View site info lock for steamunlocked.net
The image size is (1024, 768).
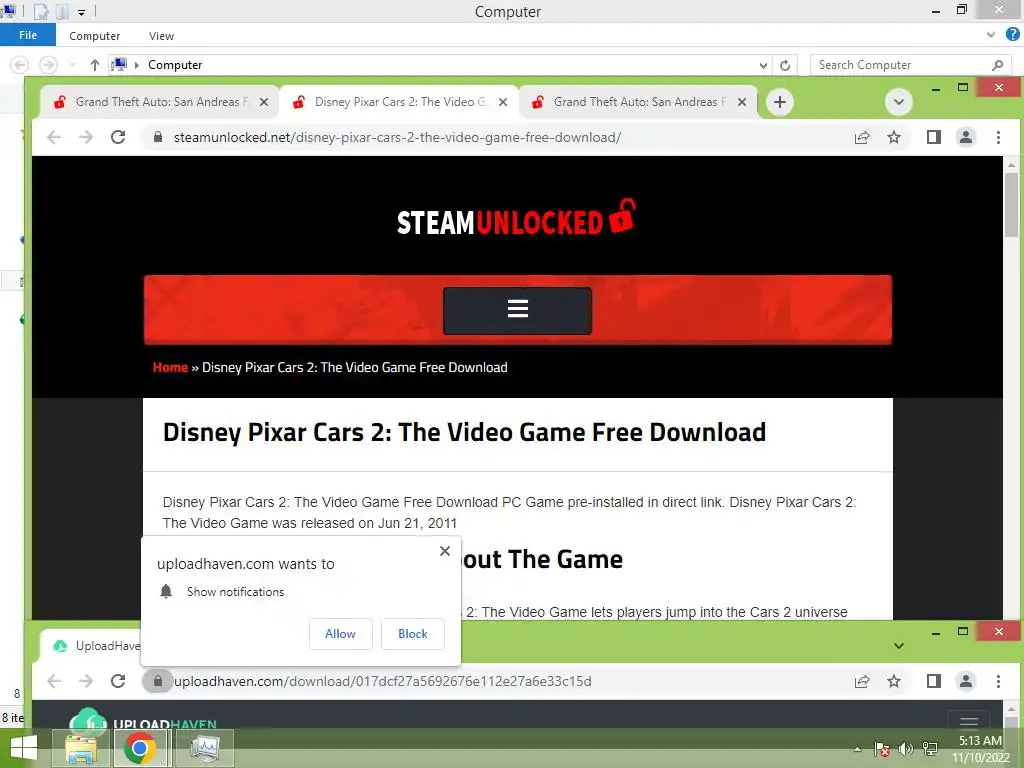pyautogui.click(x=157, y=137)
